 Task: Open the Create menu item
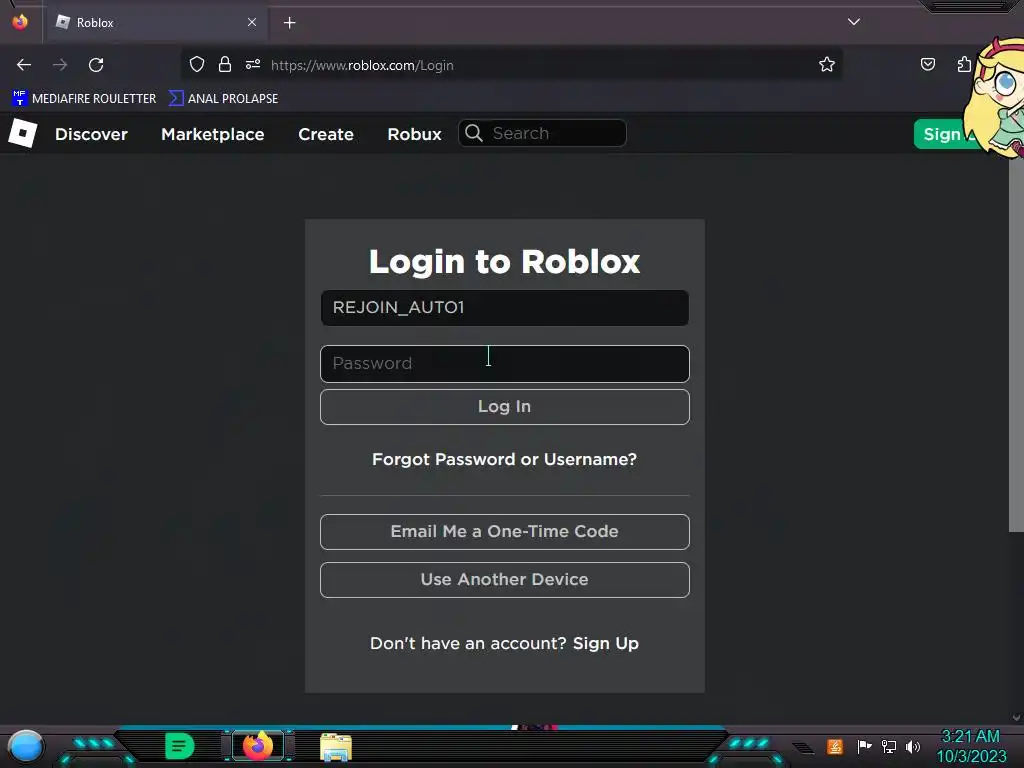point(326,134)
